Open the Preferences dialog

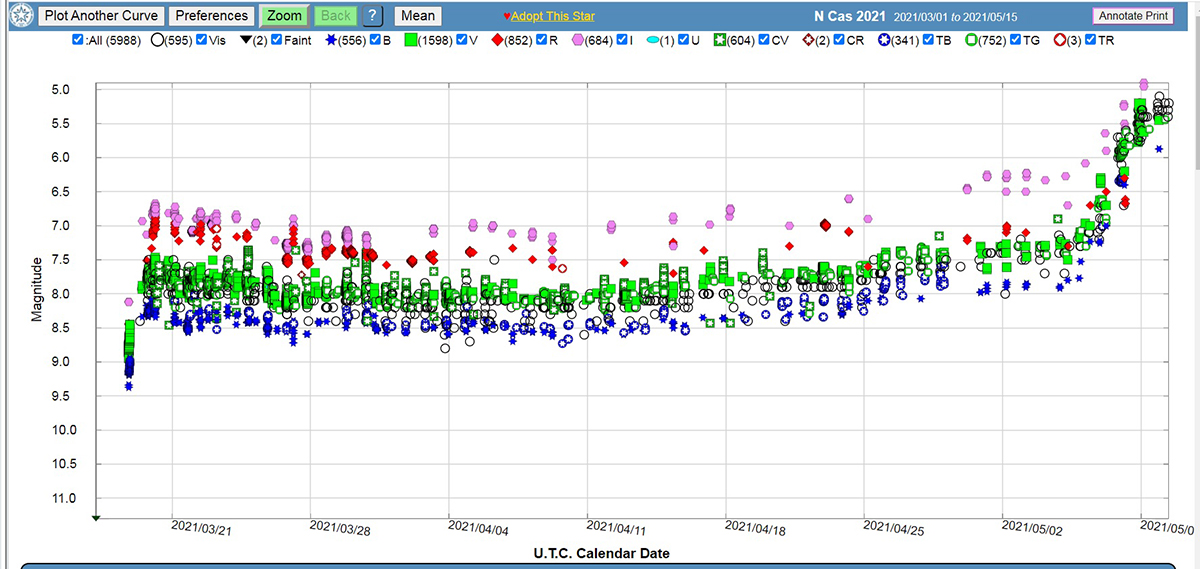211,16
